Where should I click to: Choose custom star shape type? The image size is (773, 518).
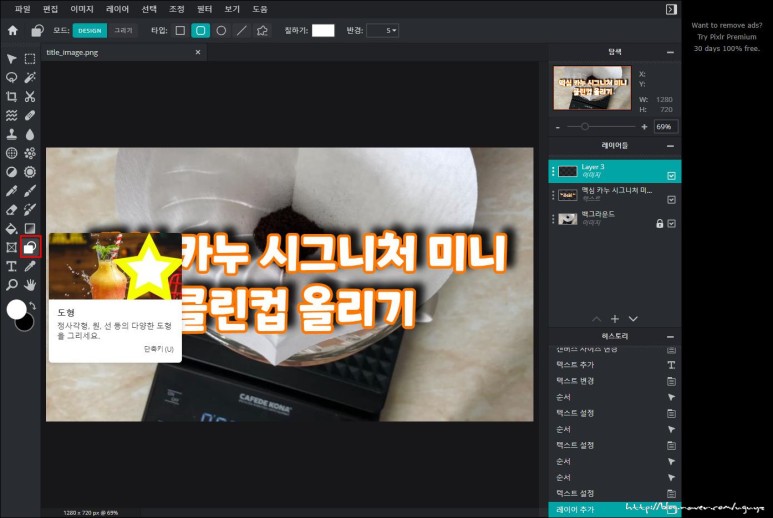point(262,31)
